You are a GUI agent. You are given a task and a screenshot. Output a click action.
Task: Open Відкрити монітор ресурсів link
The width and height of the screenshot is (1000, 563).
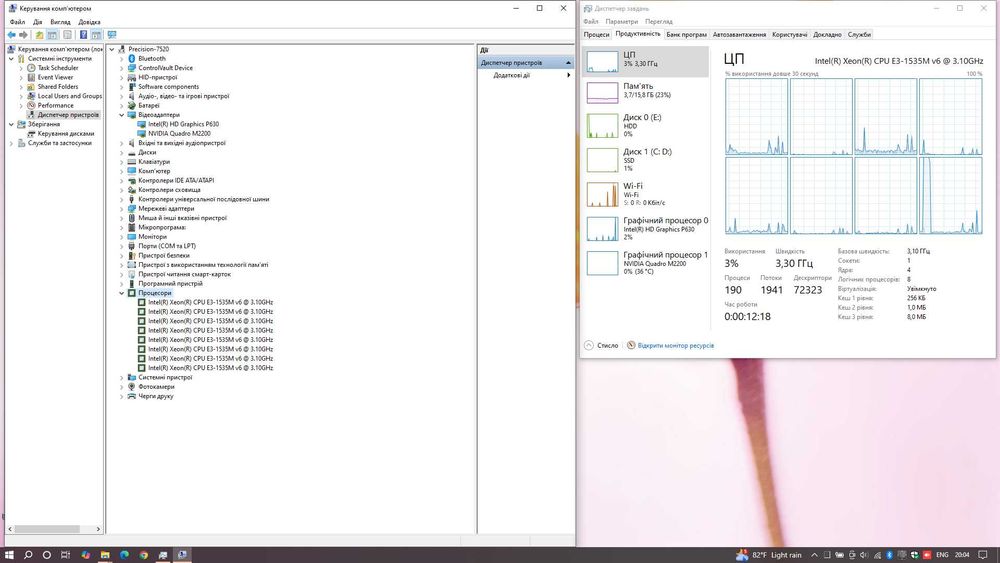click(x=675, y=346)
